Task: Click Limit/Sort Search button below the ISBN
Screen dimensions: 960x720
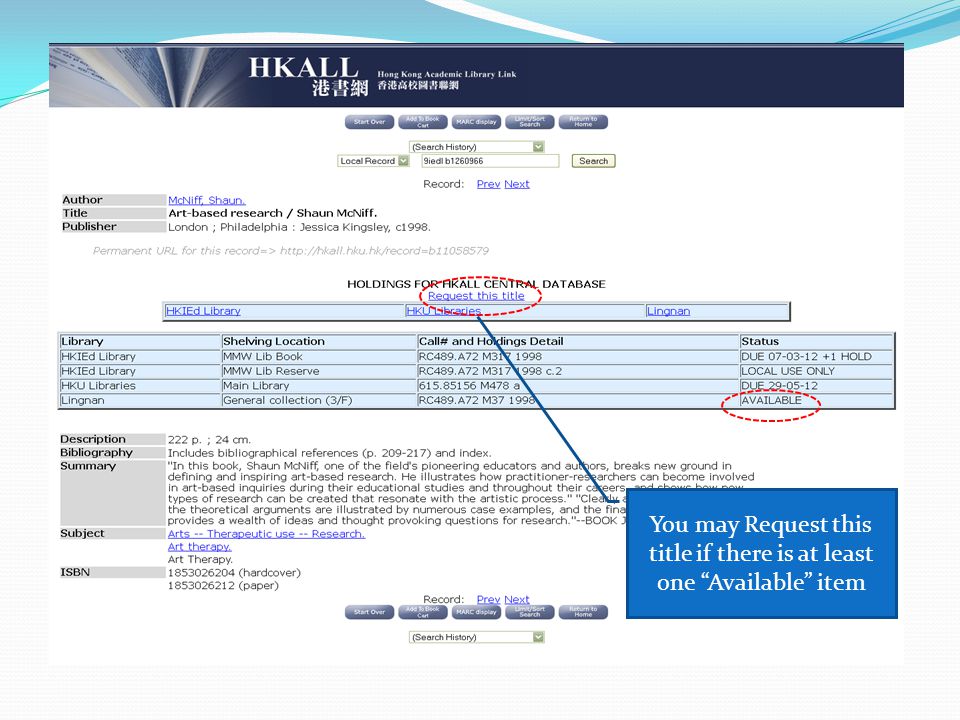Action: tap(530, 612)
